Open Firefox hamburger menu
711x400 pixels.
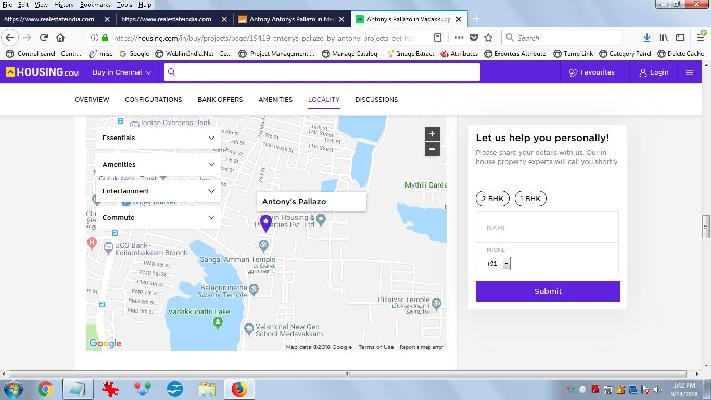click(701, 38)
